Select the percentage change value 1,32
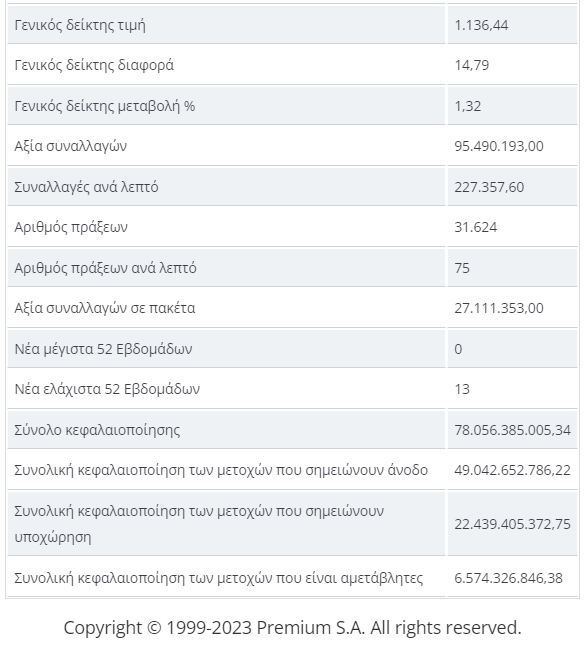 tap(468, 106)
